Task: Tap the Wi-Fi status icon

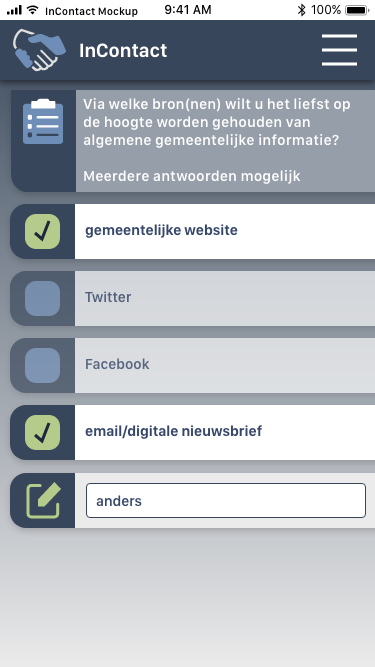Action: point(32,10)
